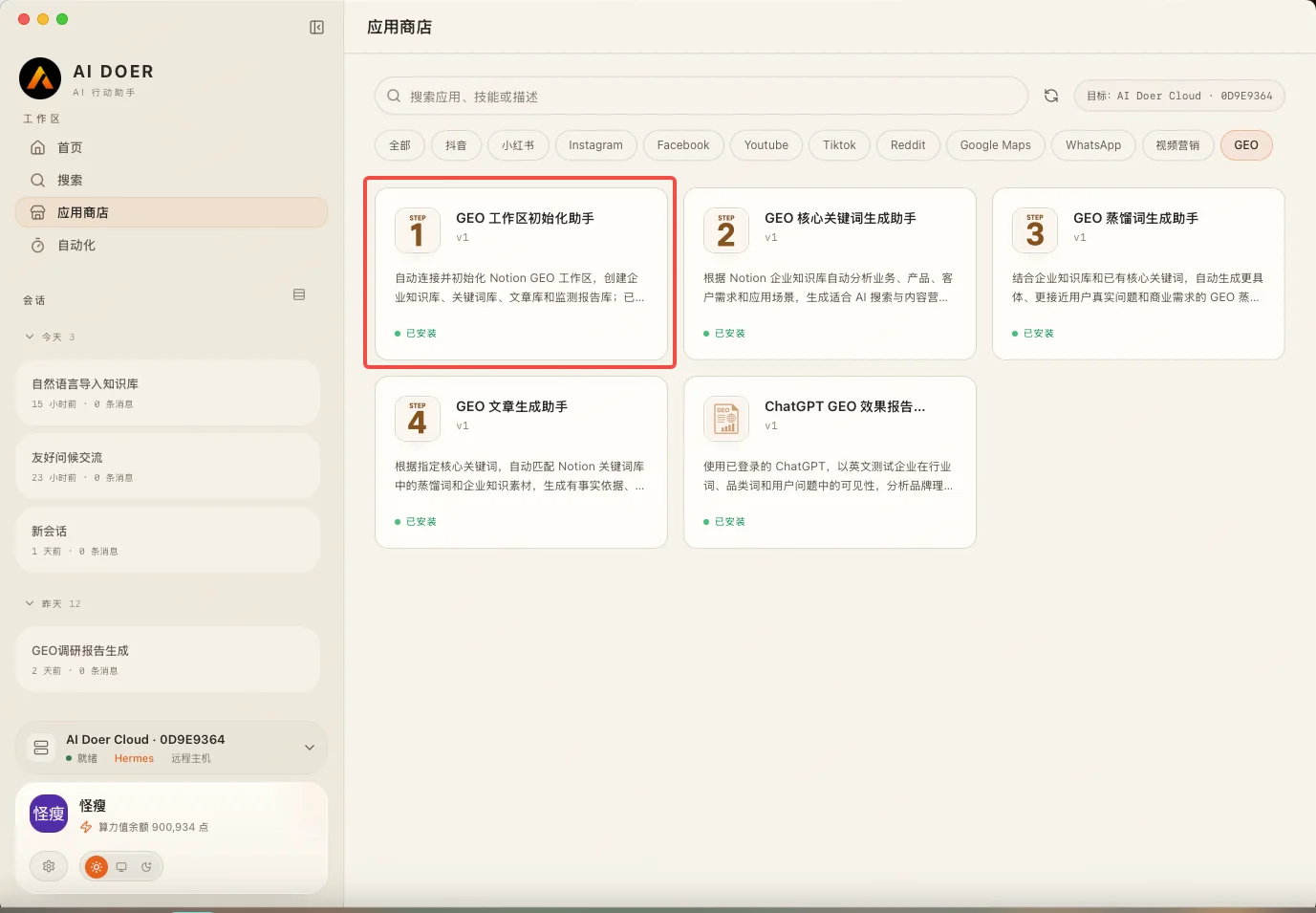Select the Instagram filter tab
The width and height of the screenshot is (1316, 913).
coord(595,145)
